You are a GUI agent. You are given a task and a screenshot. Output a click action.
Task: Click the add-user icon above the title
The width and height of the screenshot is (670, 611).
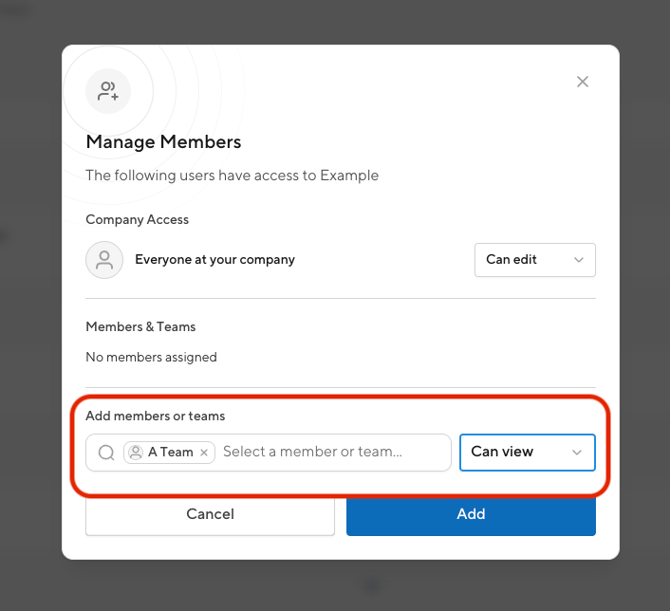click(108, 91)
